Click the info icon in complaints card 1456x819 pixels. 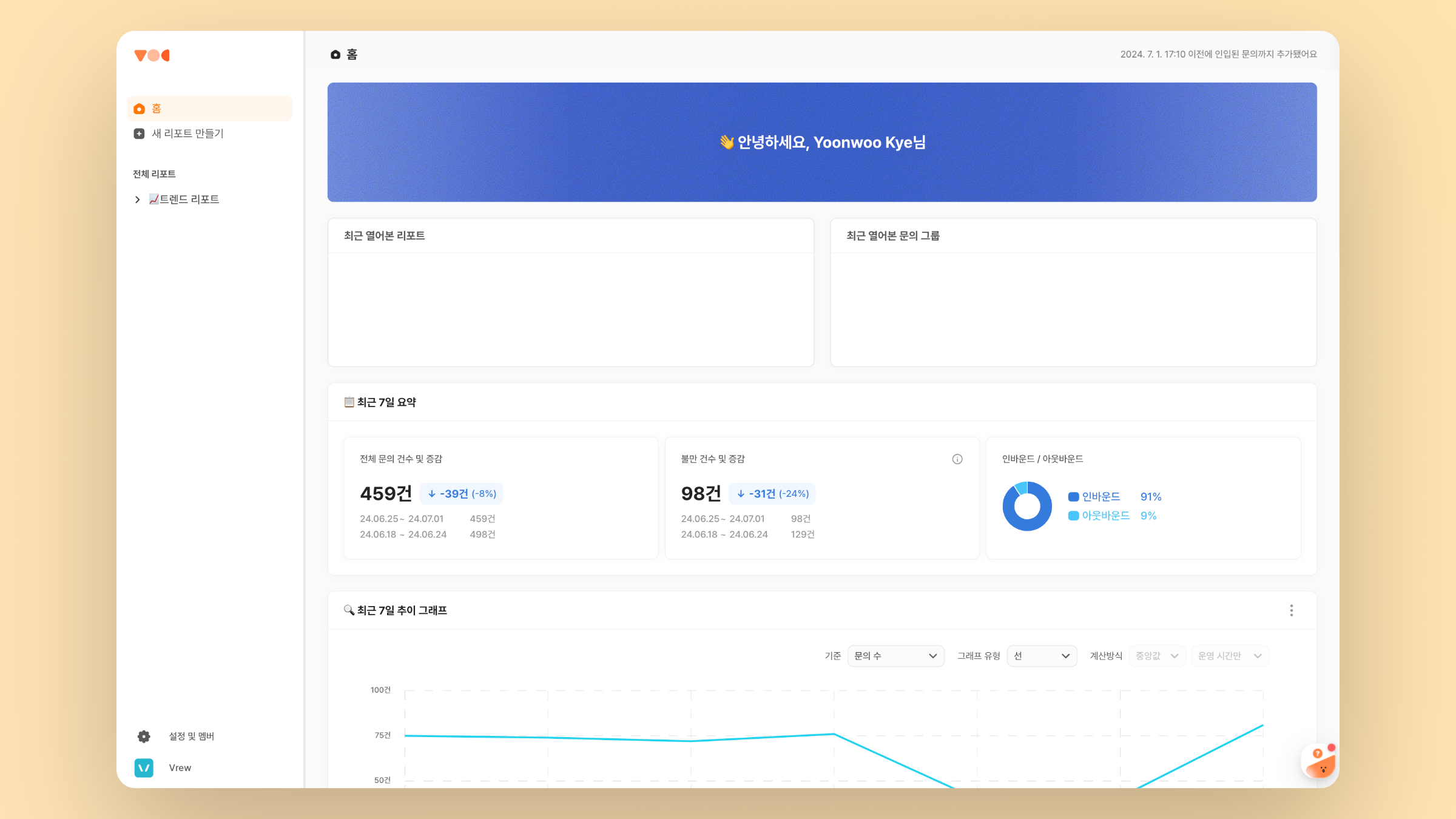957,459
